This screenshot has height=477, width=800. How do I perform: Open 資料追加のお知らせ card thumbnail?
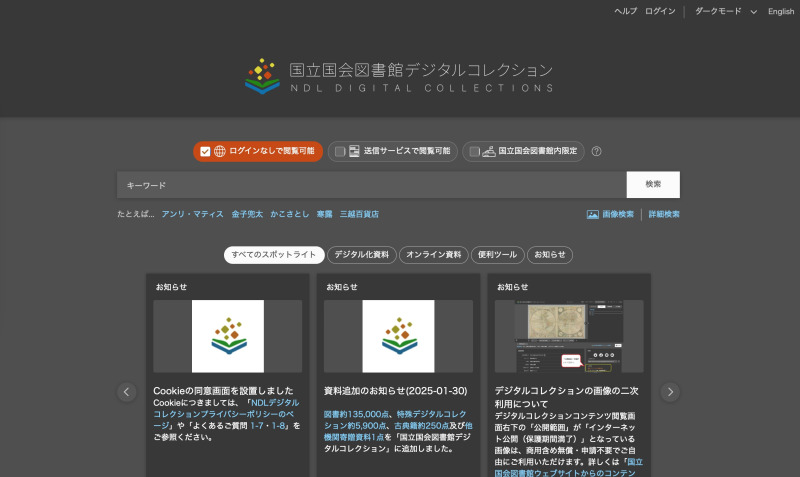tap(398, 336)
